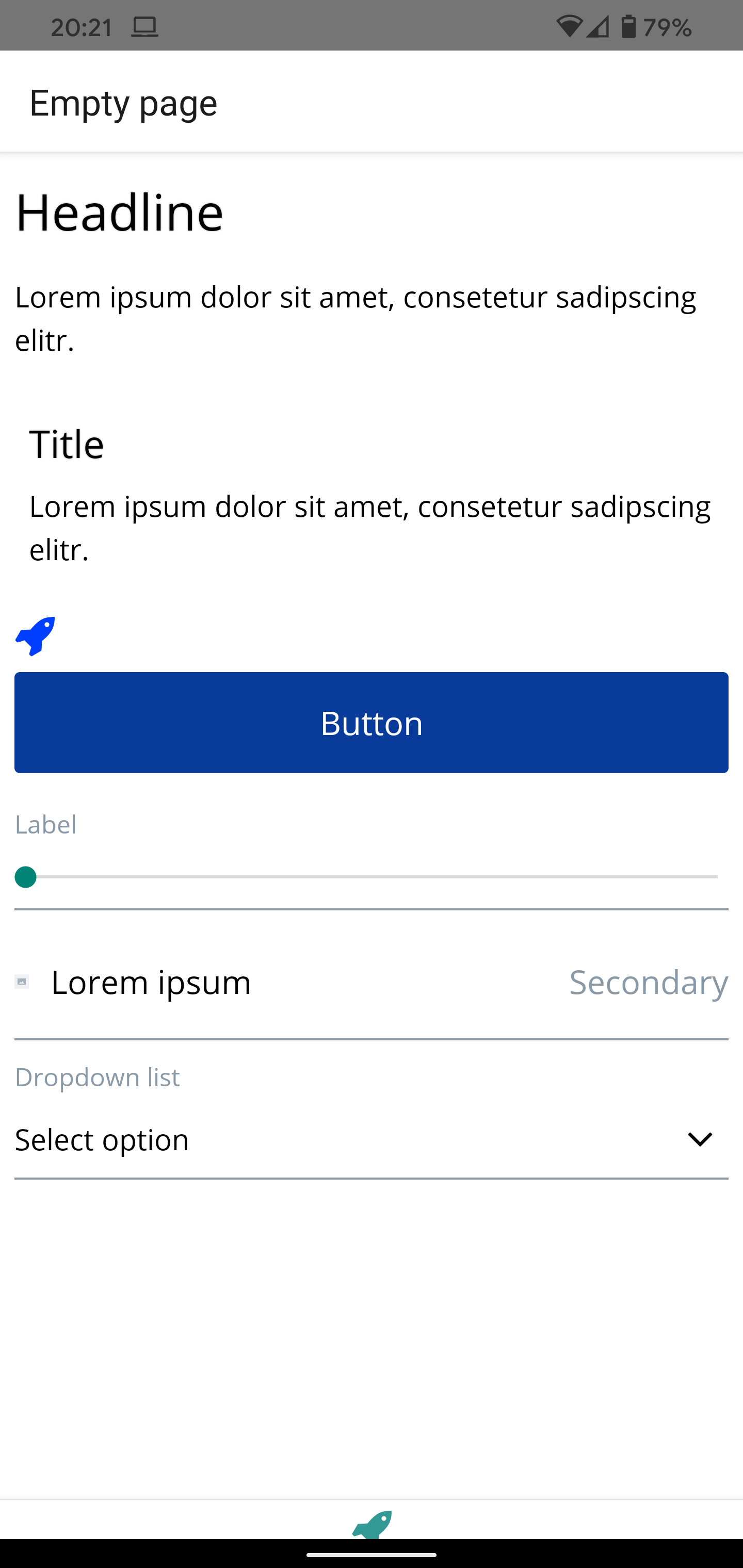Tap the cellular signal icon
The width and height of the screenshot is (743, 1568).
click(x=597, y=27)
